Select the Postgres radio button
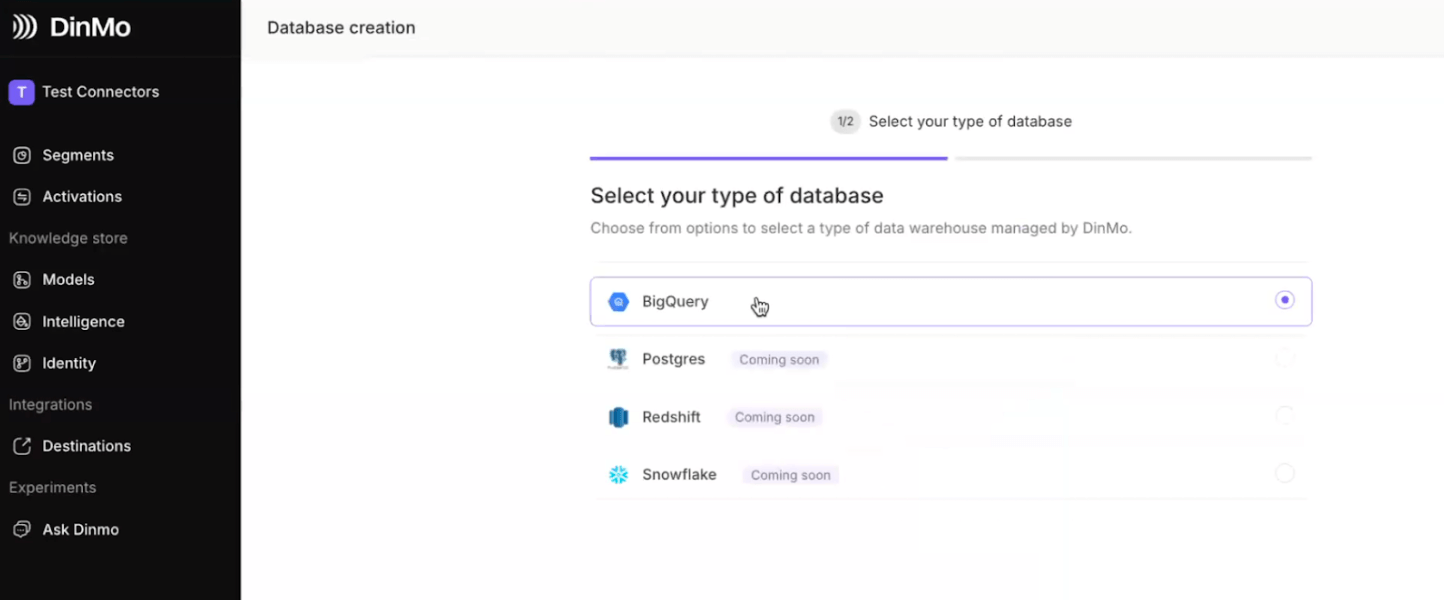 1285,358
